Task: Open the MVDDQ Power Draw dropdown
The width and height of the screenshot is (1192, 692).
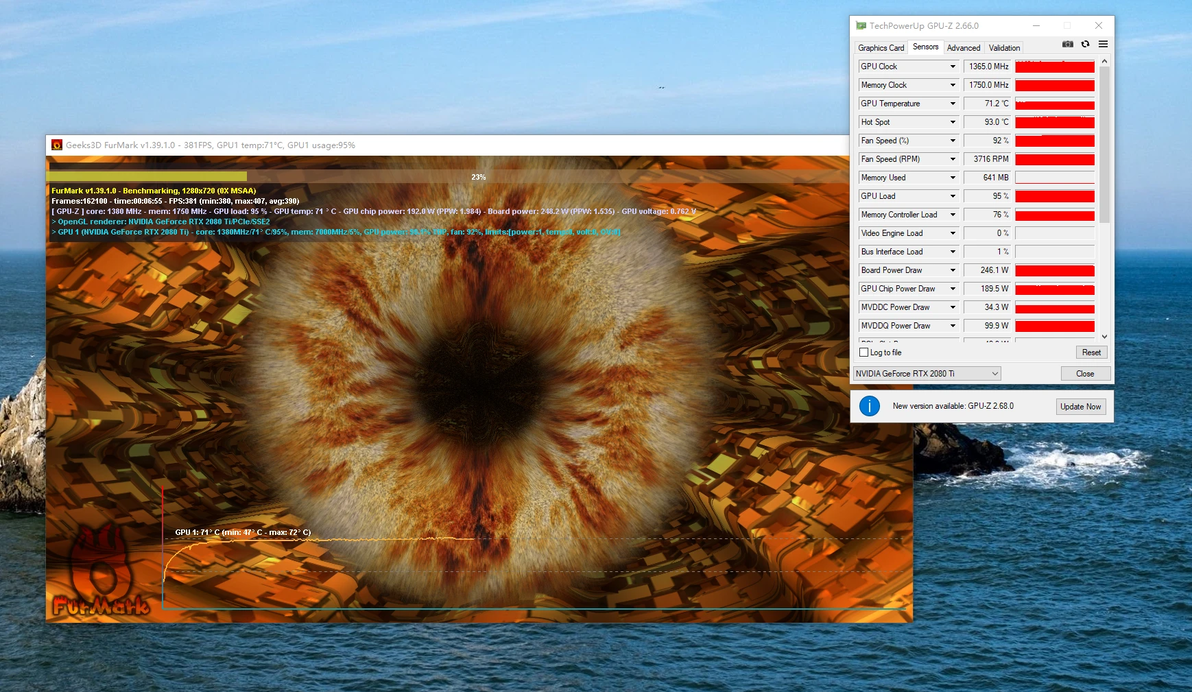Action: (x=953, y=325)
